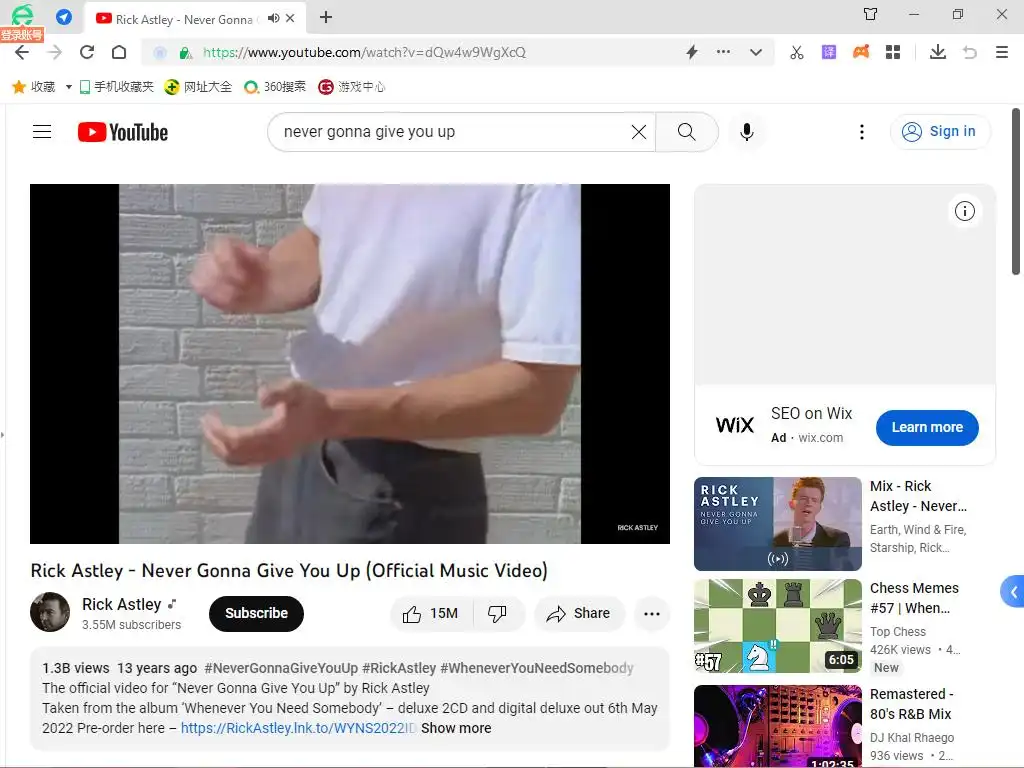Open the orange game controller extension

(x=861, y=52)
